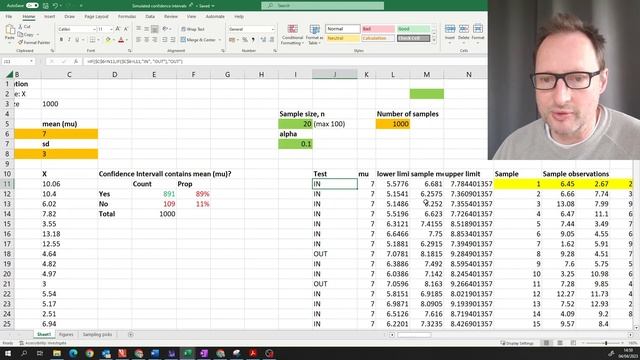Expand the cell styles gallery
The image size is (640, 360).
point(434,40)
